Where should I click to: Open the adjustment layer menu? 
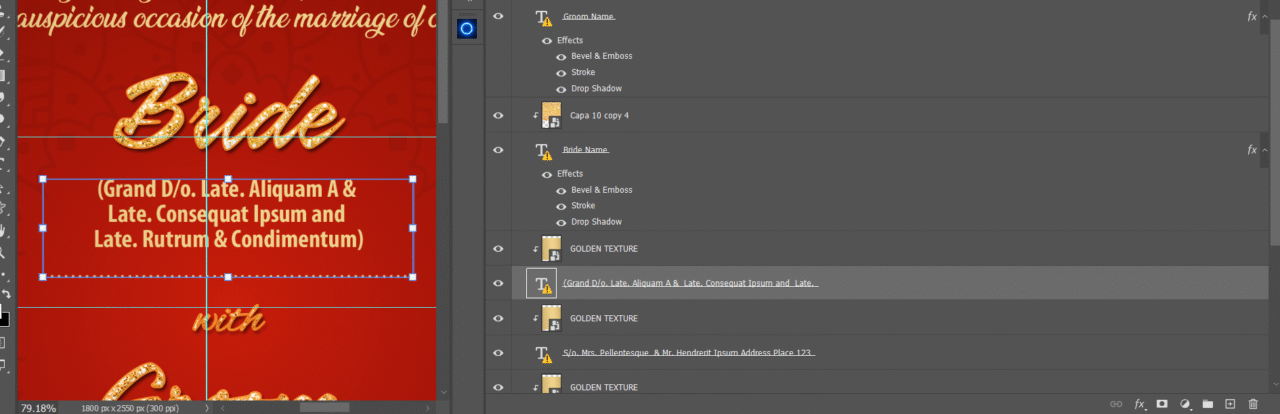click(1185, 404)
